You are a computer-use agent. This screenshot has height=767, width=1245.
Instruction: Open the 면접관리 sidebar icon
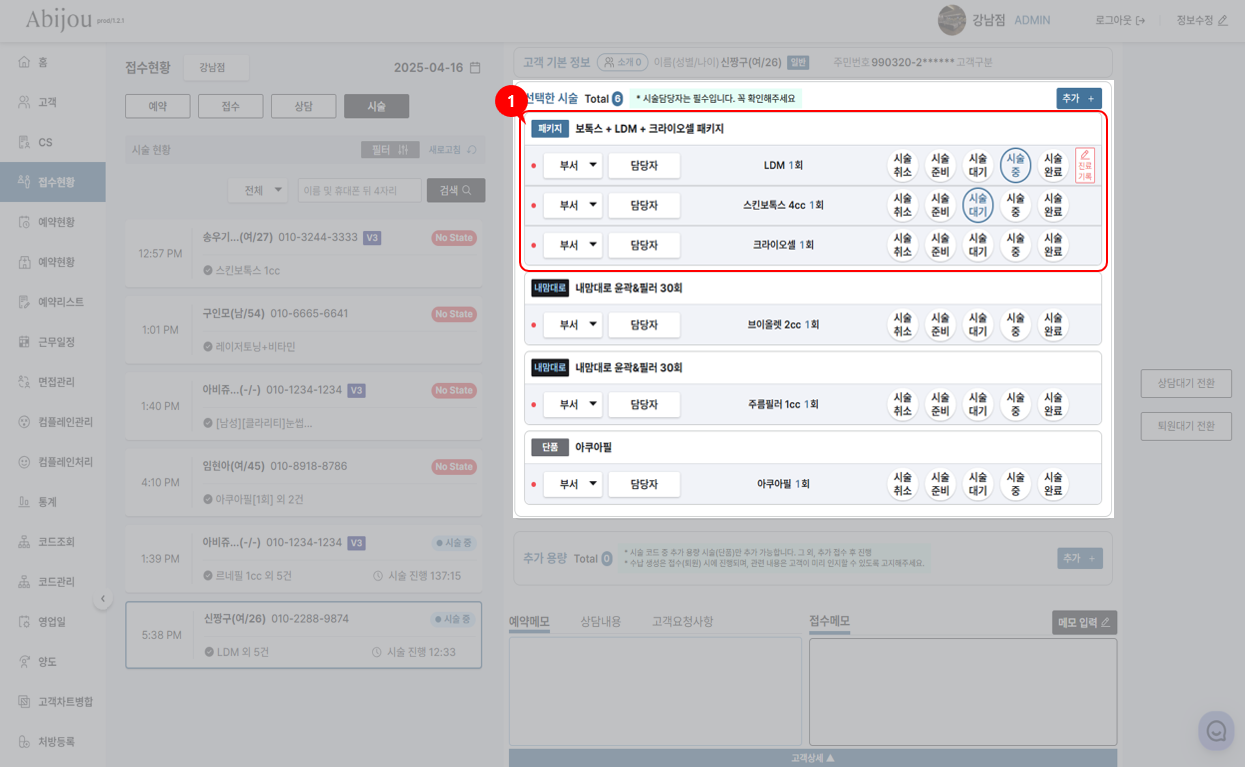coord(24,382)
